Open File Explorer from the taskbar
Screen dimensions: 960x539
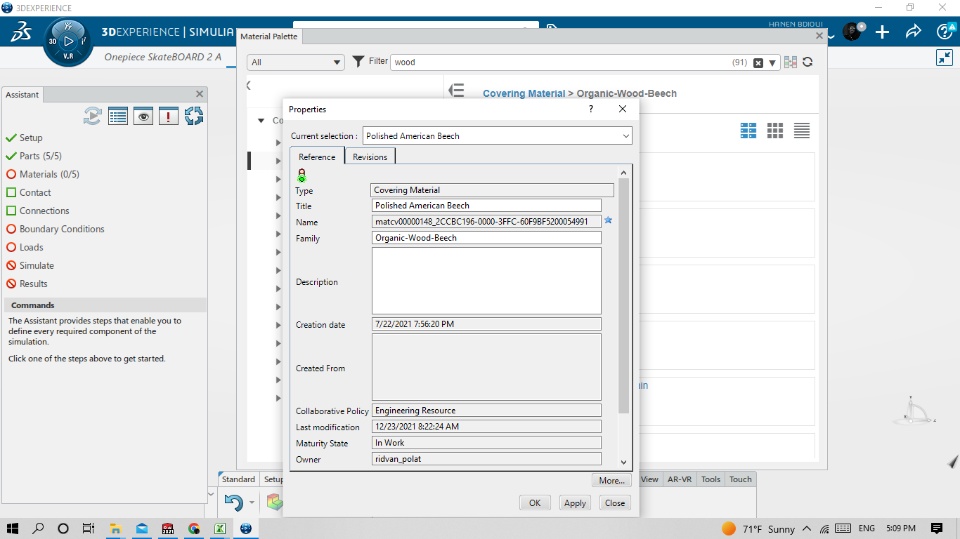(x=115, y=529)
